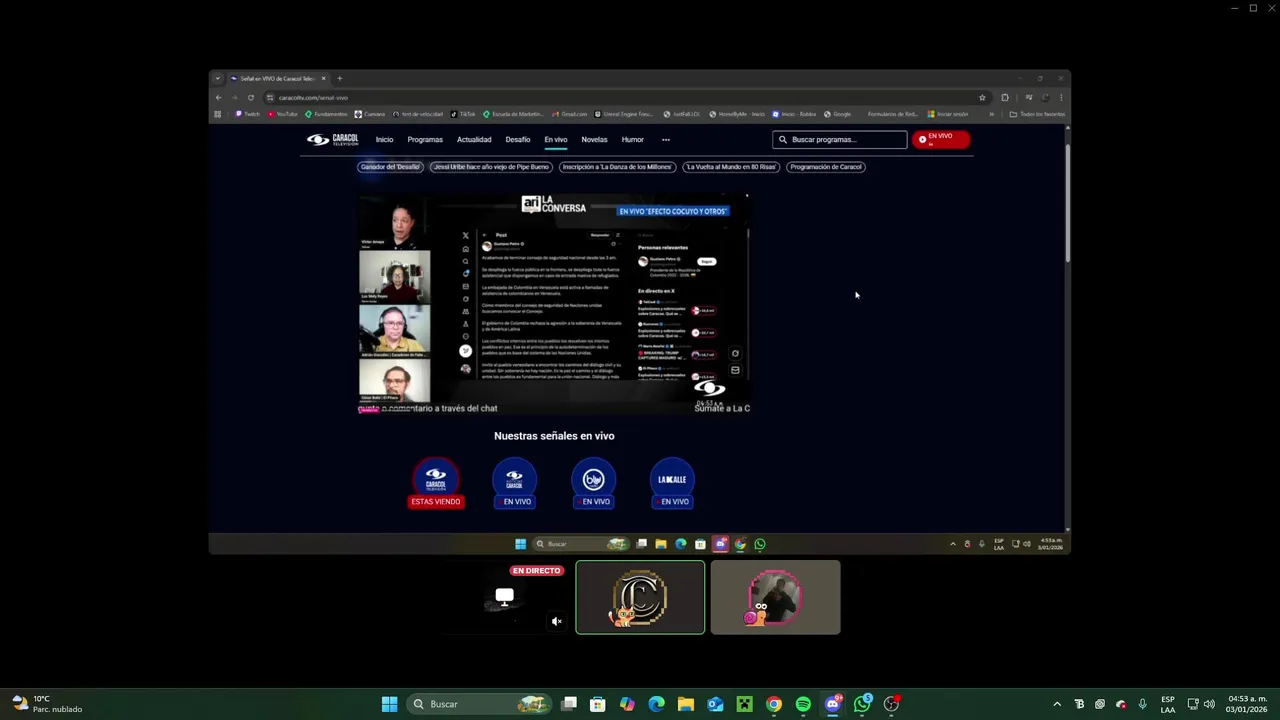Open Microsoft Edge from the taskbar
Image resolution: width=1280 pixels, height=720 pixels.
tap(656, 704)
